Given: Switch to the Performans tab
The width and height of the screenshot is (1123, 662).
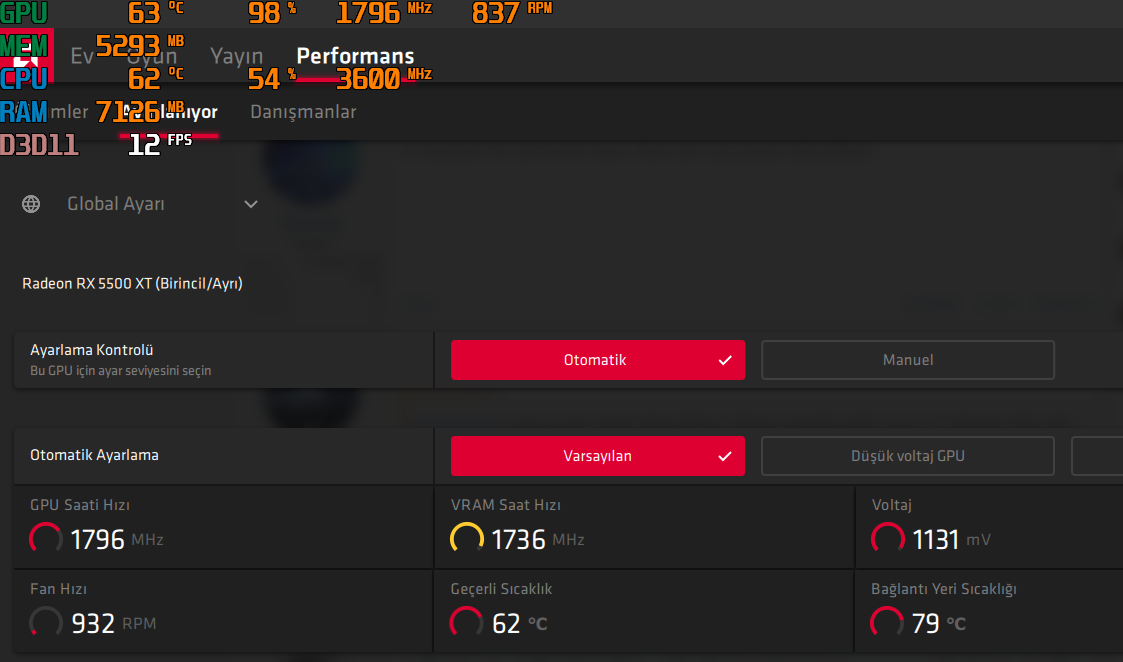Looking at the screenshot, I should click(355, 56).
